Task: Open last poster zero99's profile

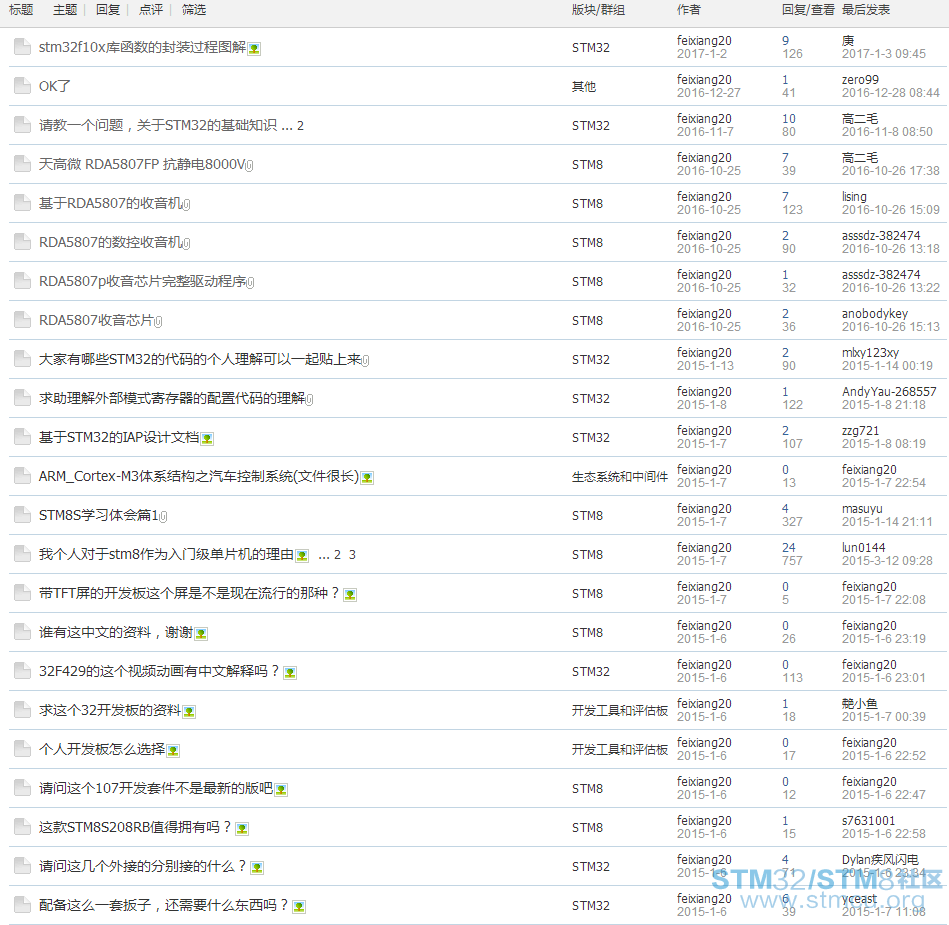Action: click(860, 80)
